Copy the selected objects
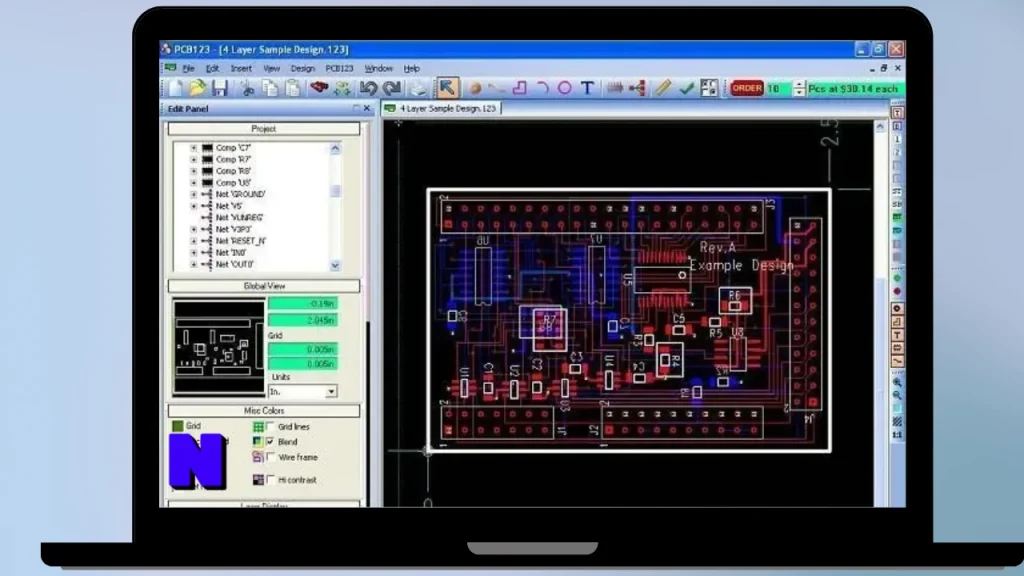Viewport: 1024px width, 576px height. coord(270,88)
